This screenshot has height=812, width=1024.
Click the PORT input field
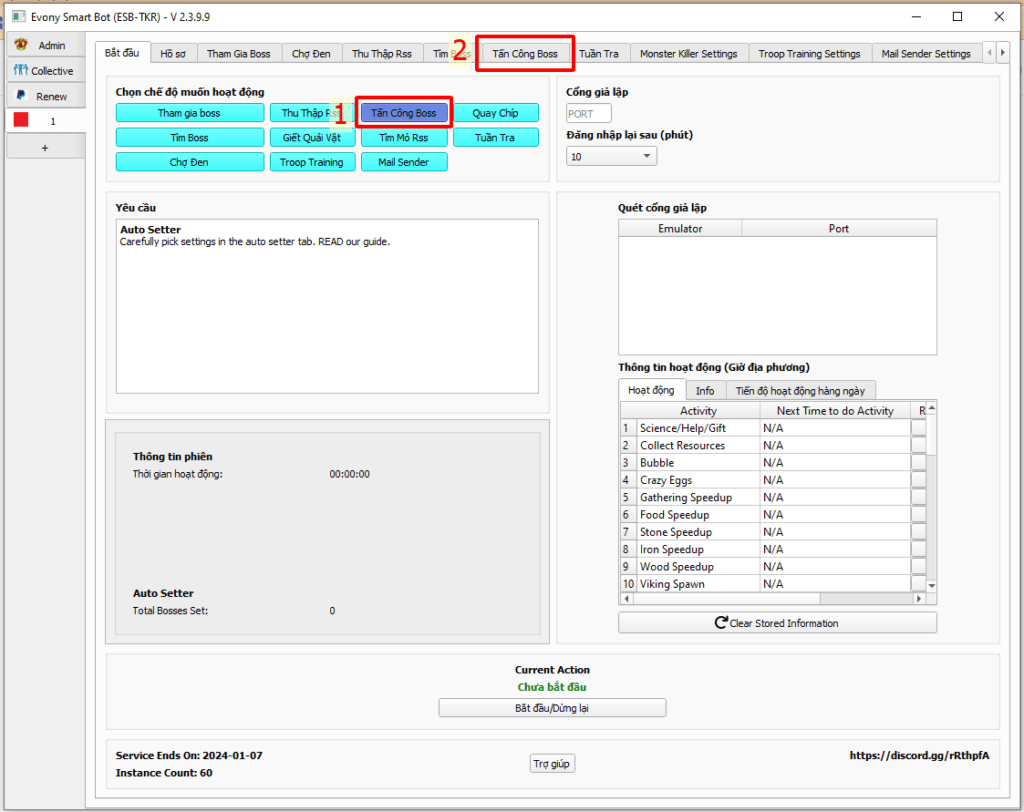(x=588, y=114)
